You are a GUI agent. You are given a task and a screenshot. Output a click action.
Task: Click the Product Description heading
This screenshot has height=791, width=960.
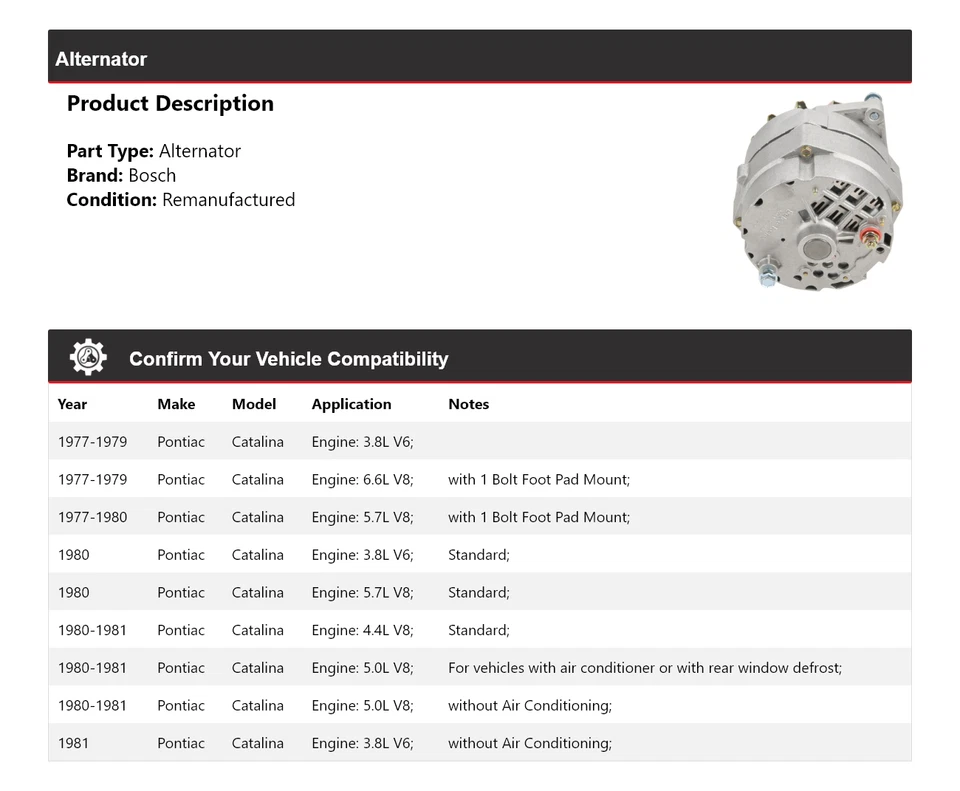pos(170,103)
